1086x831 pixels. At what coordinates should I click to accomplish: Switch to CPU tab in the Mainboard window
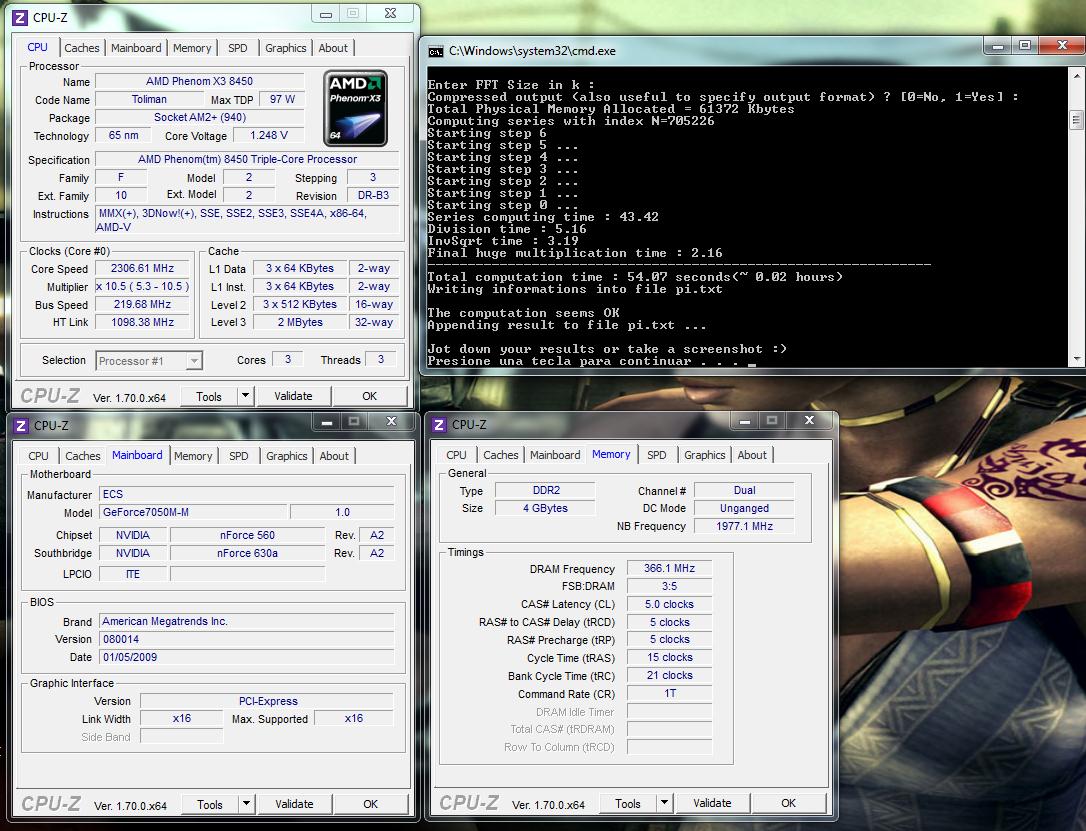click(x=38, y=456)
